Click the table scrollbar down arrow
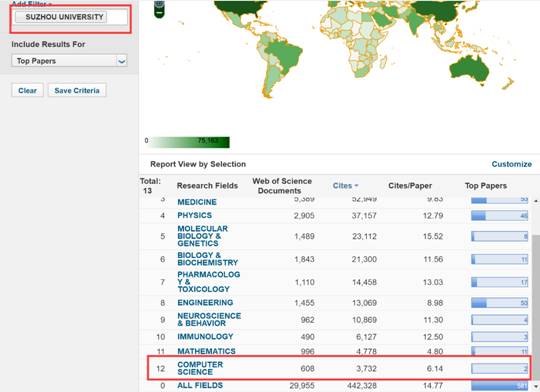Viewport: 540px width, 392px height. tap(536, 386)
